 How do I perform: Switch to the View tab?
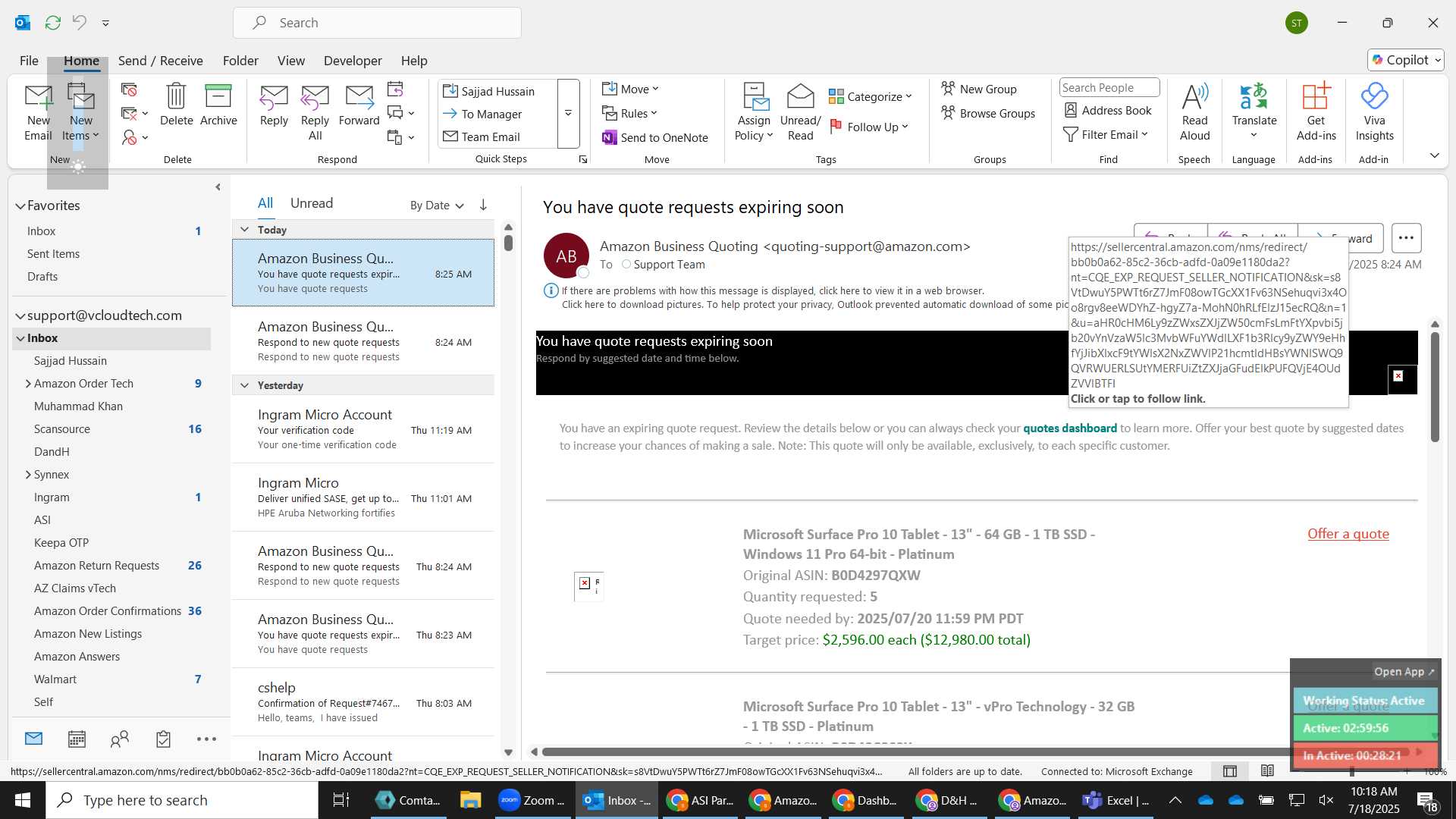click(x=291, y=61)
